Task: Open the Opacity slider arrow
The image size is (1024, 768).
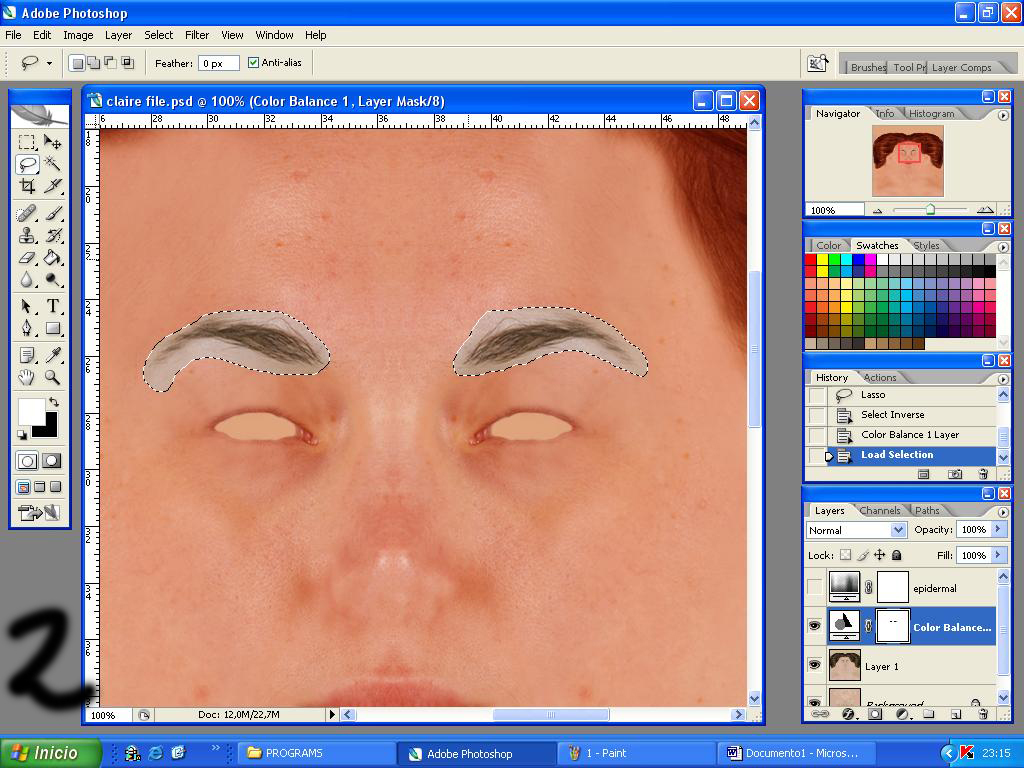Action: click(x=998, y=529)
